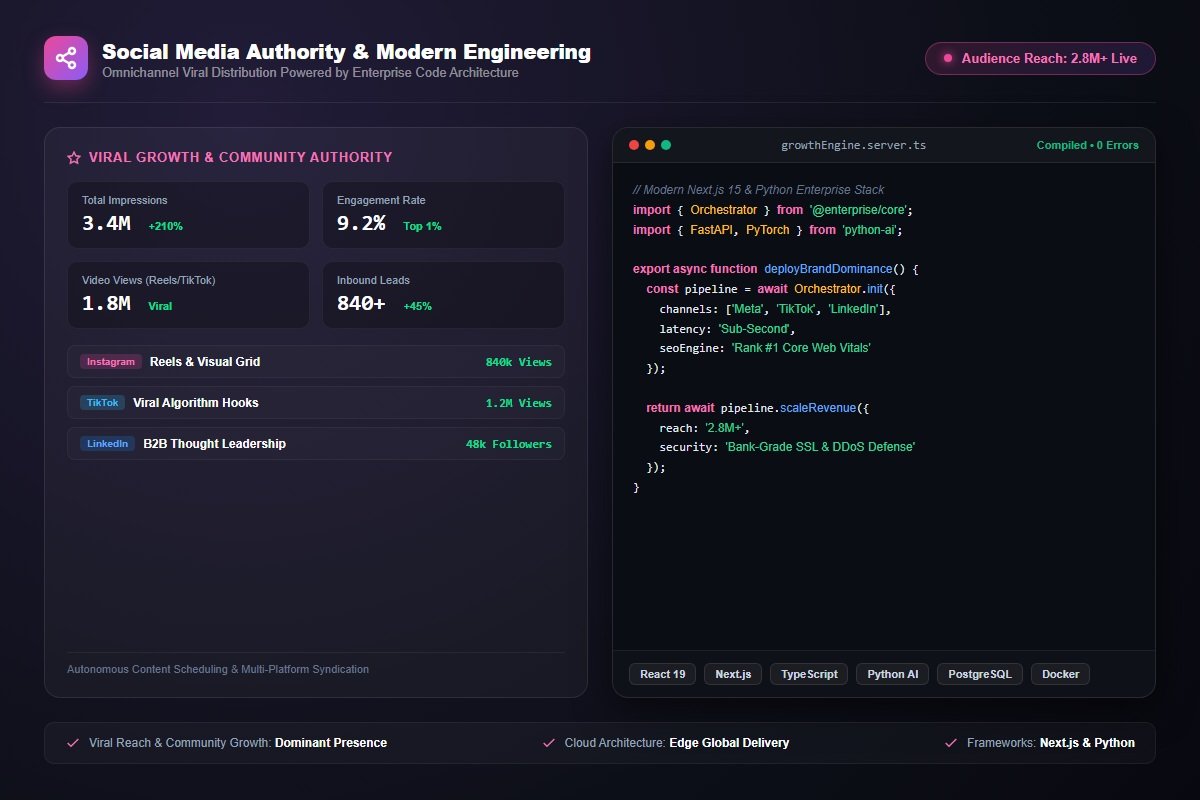Click the red window dot in code editor
Viewport: 1200px width, 800px height.
634,145
